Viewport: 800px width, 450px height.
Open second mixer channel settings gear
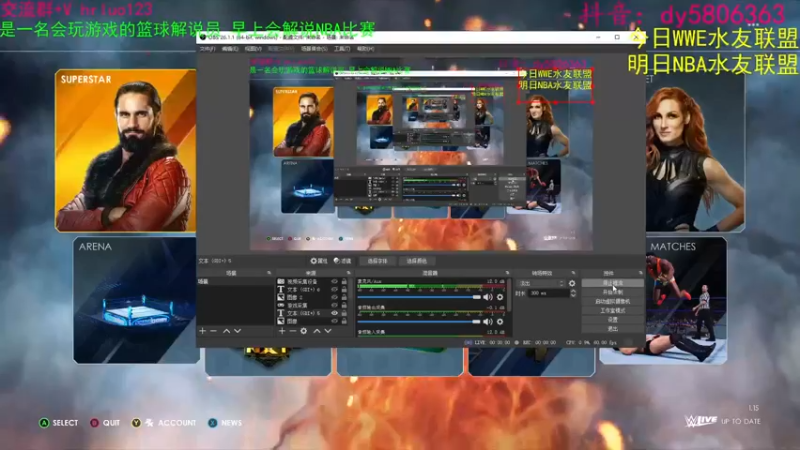click(x=500, y=321)
